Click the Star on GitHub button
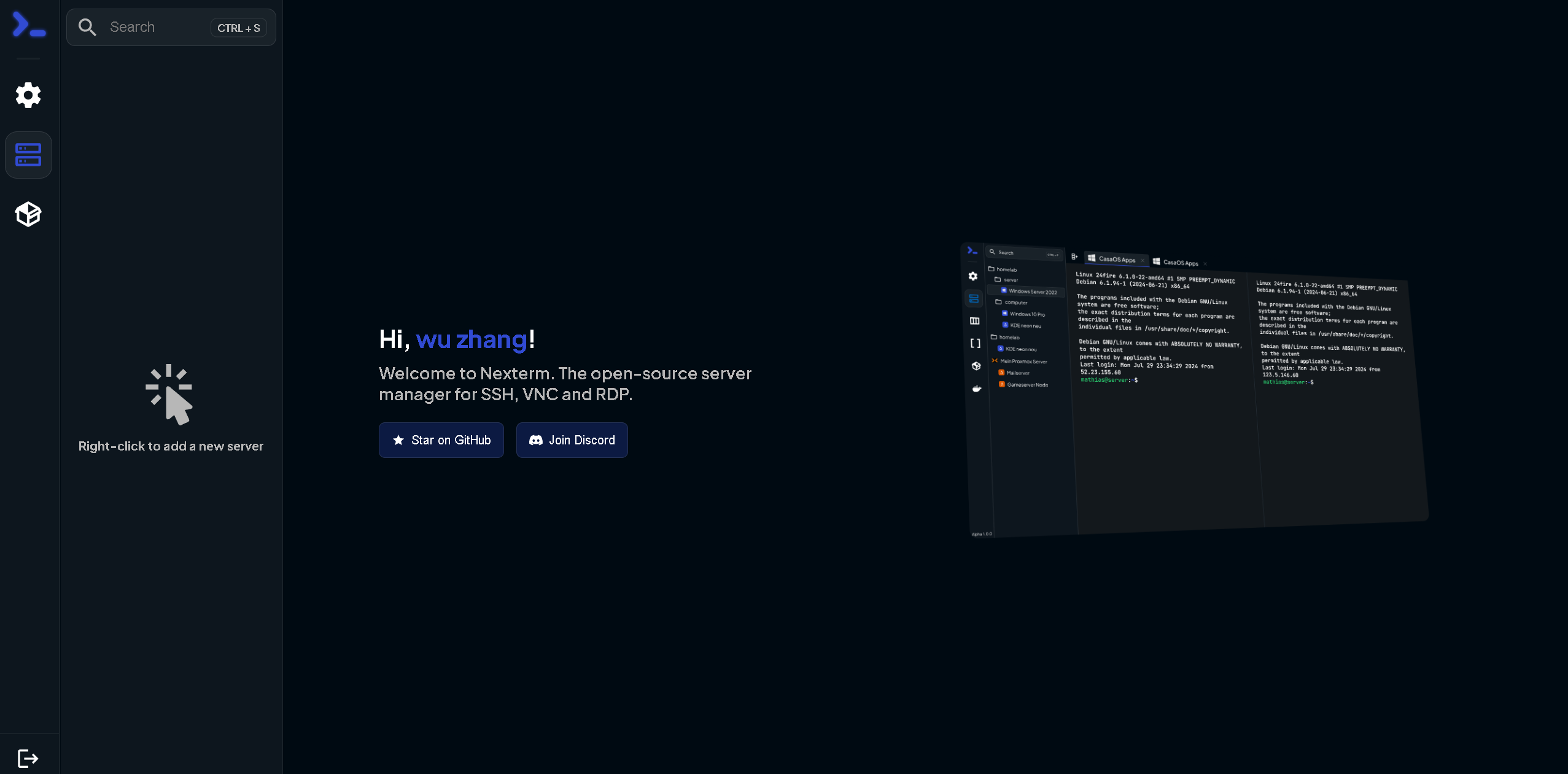This screenshot has height=774, width=1568. [x=441, y=440]
